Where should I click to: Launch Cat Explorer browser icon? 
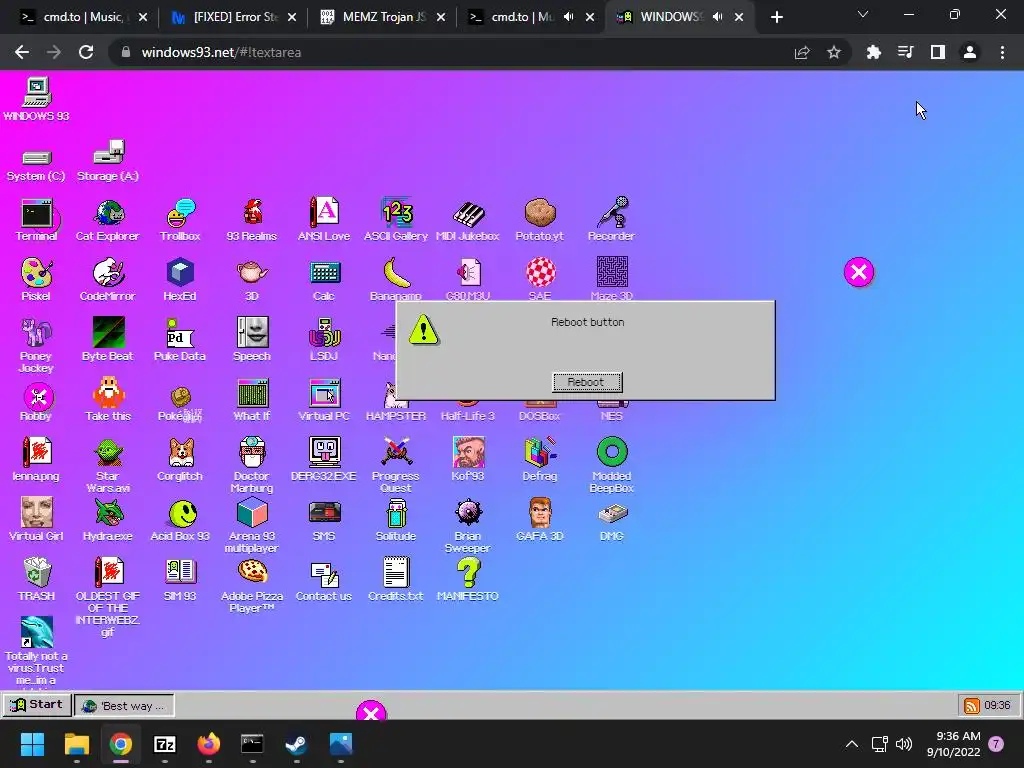108,214
